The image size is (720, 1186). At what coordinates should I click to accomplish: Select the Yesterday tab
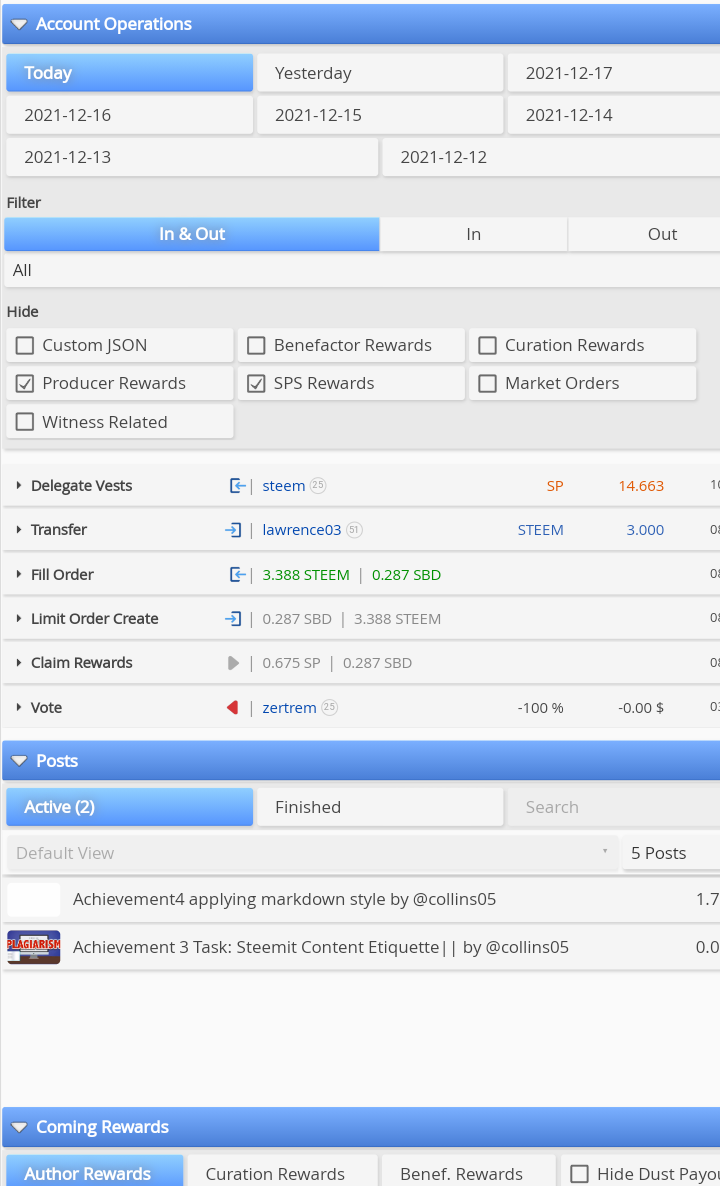pos(380,73)
